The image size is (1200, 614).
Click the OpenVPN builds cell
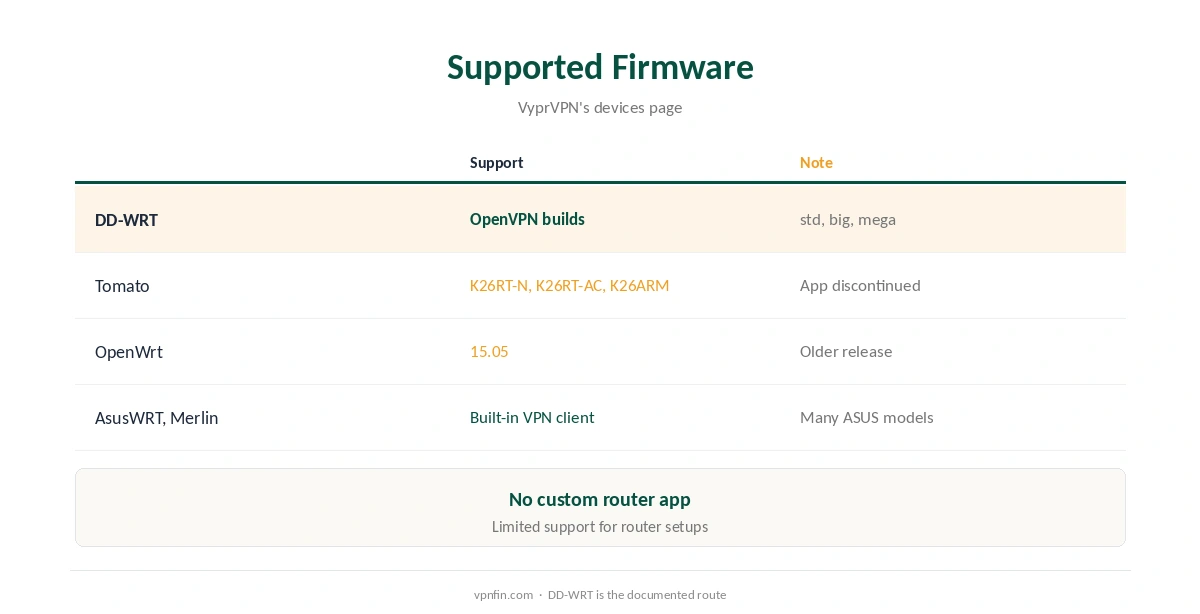click(527, 219)
